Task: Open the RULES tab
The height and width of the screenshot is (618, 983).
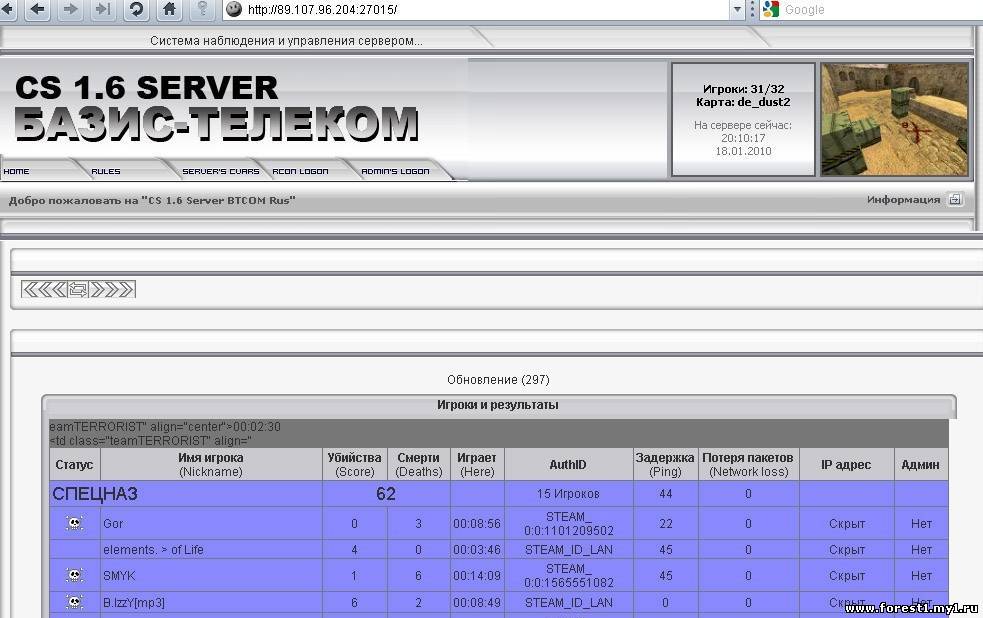Action: (x=105, y=171)
